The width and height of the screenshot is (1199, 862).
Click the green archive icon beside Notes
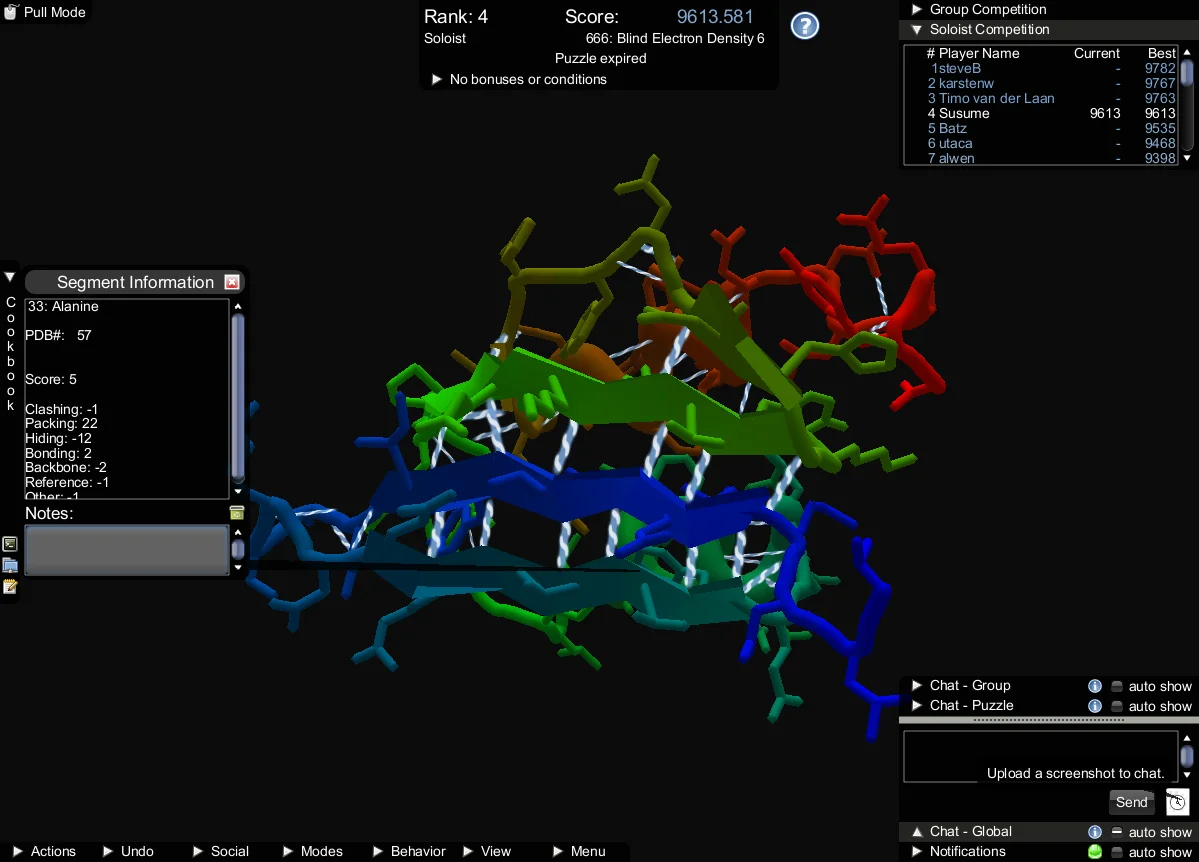(237, 513)
